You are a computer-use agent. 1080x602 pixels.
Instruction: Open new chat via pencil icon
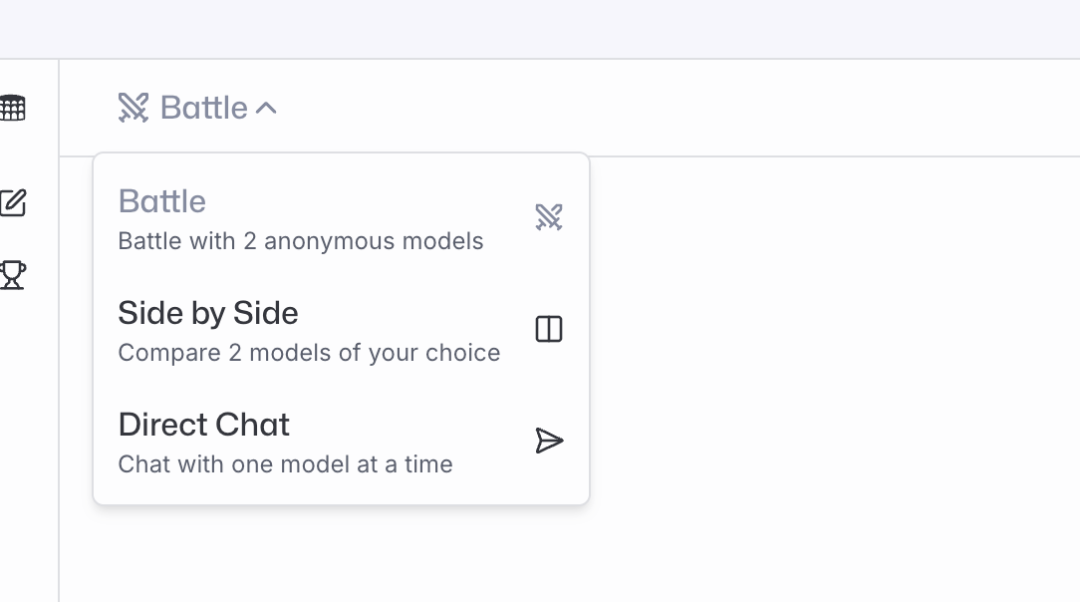pos(12,203)
